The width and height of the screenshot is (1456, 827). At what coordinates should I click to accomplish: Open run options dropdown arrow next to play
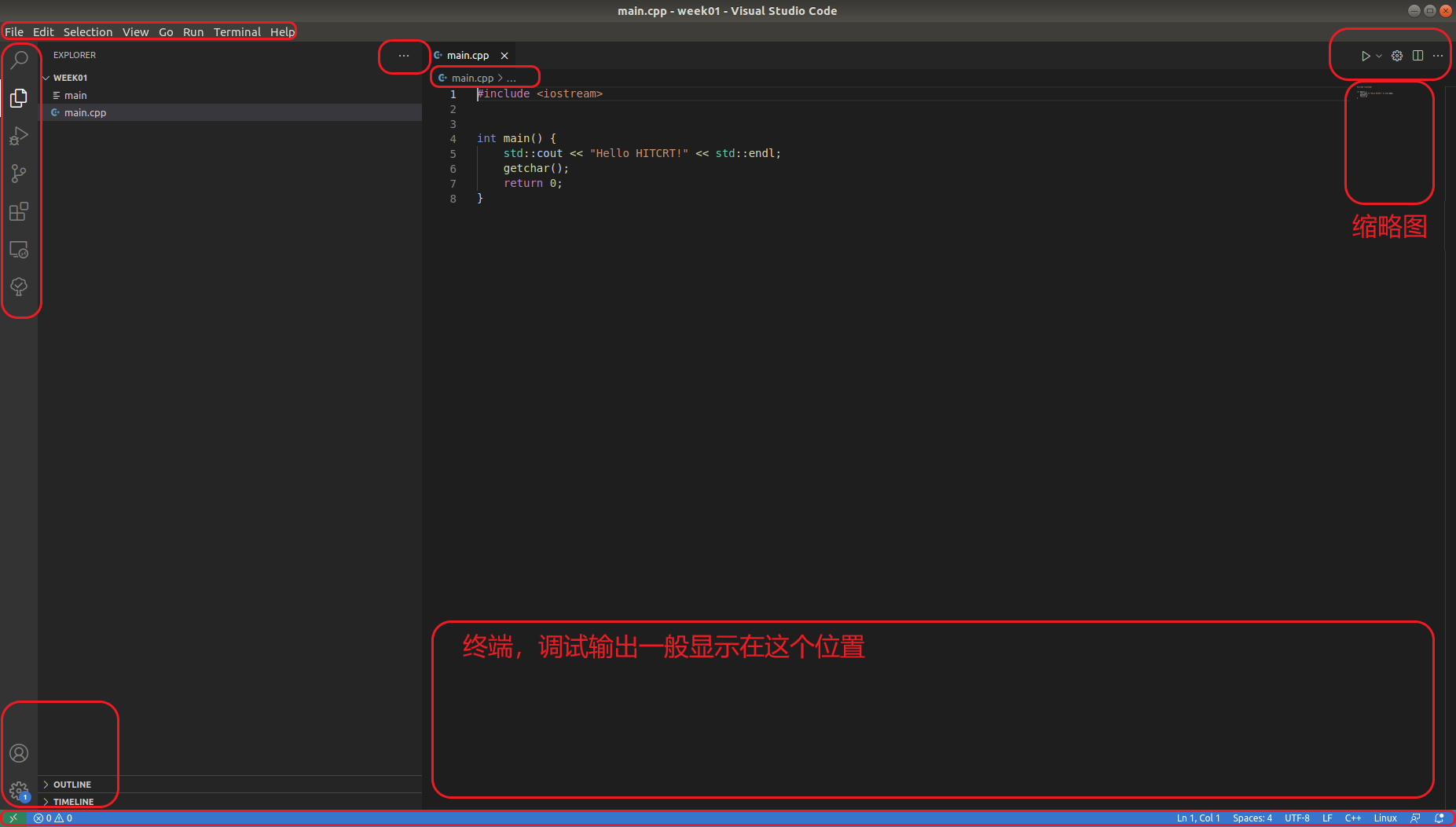click(1379, 56)
